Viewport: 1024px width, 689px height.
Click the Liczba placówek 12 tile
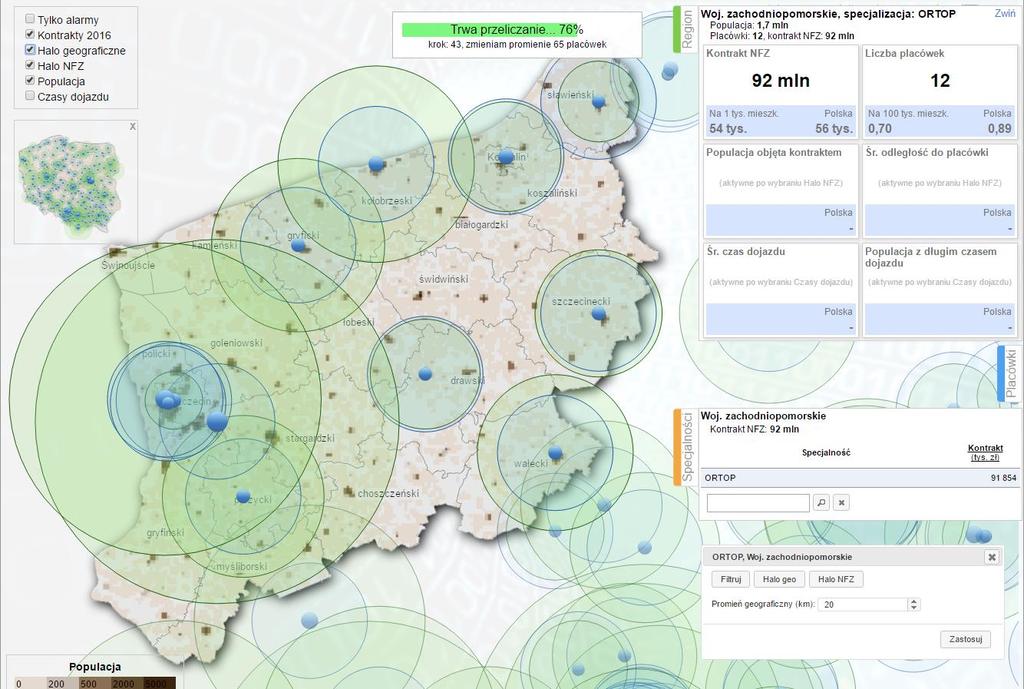(x=940, y=91)
